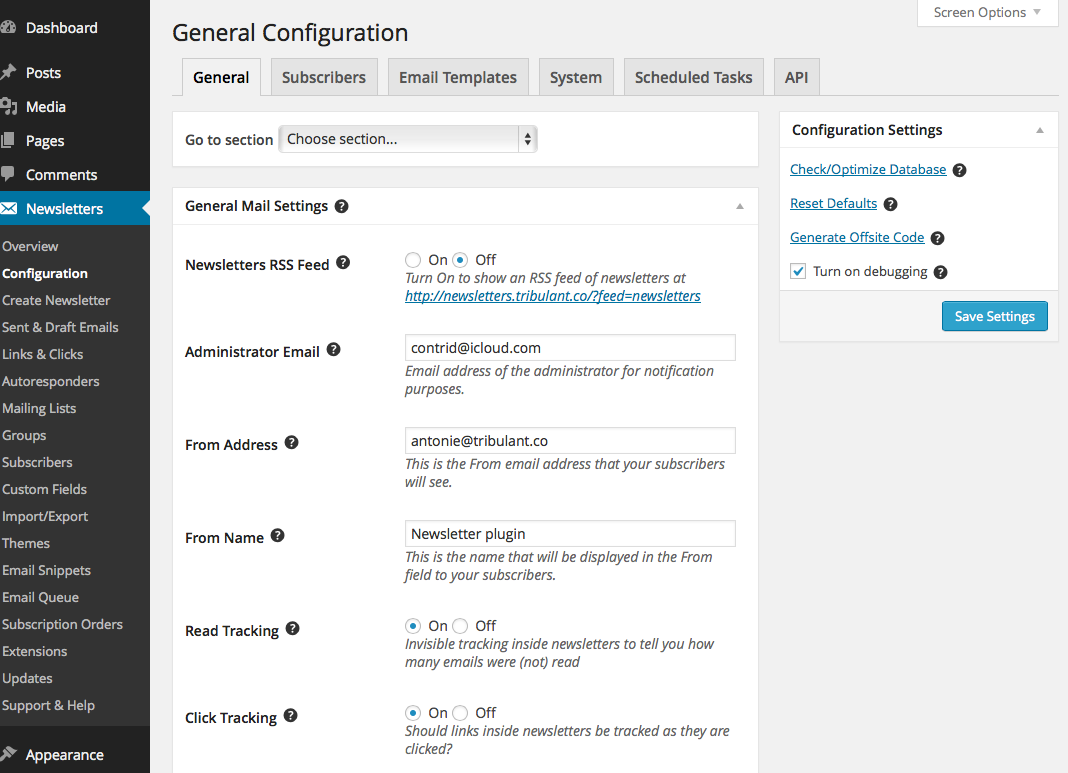
Task: Collapse the Configuration Settings box
Action: (1040, 130)
